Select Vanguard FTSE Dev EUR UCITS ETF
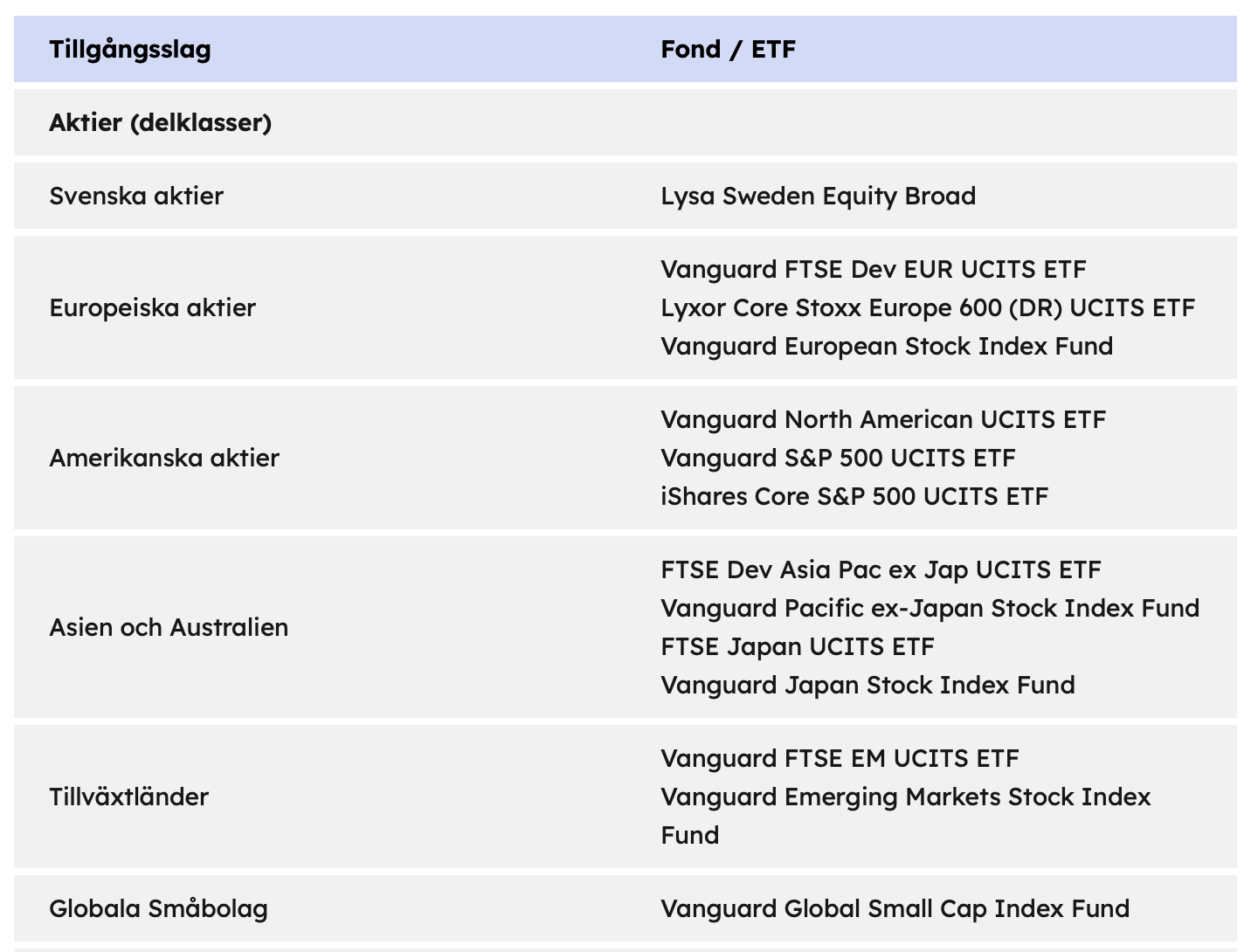Screen dimensions: 1251x952 (873, 269)
